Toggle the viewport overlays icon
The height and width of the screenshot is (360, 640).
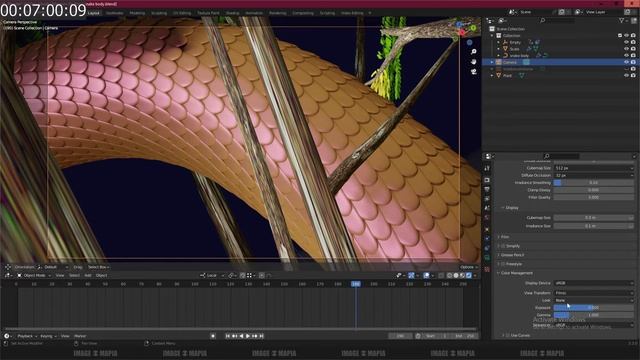[x=427, y=276]
